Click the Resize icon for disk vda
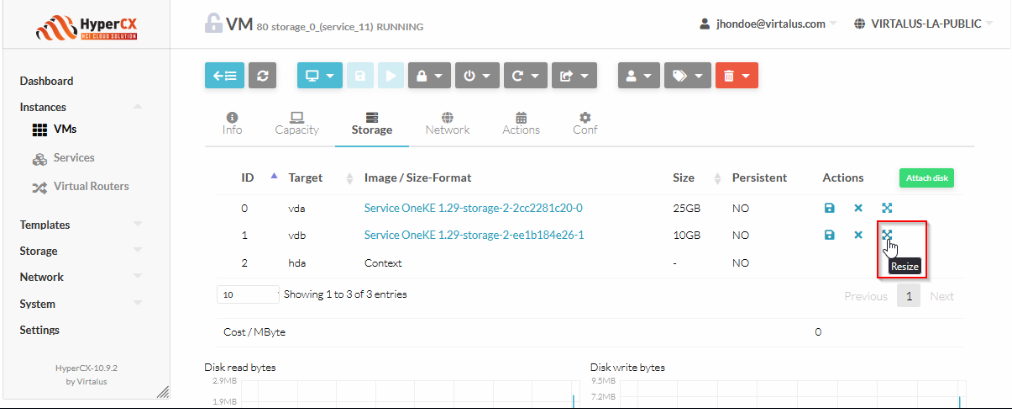Viewport: 1012px width, 409px height. click(887, 208)
